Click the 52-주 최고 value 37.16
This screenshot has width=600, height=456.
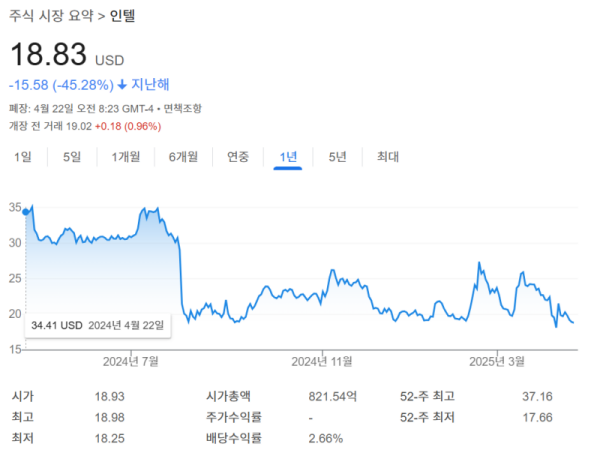click(x=537, y=396)
